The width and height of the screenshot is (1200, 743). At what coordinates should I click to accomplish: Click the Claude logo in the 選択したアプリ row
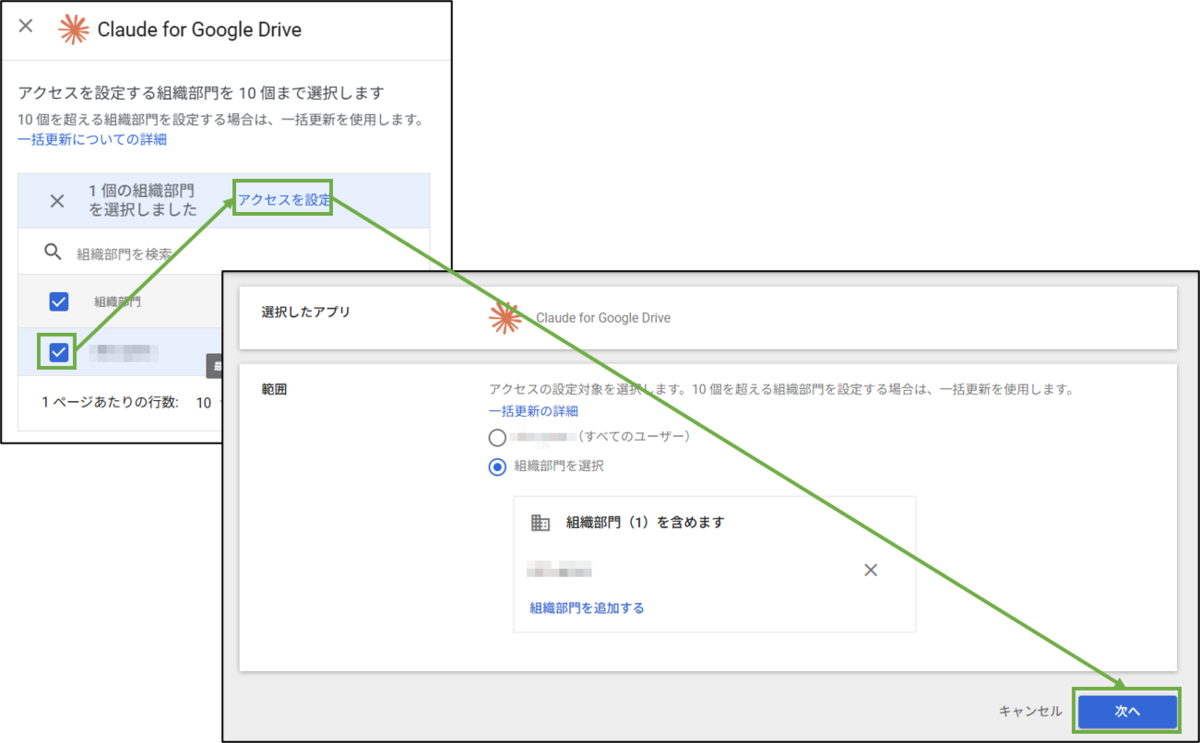click(505, 317)
